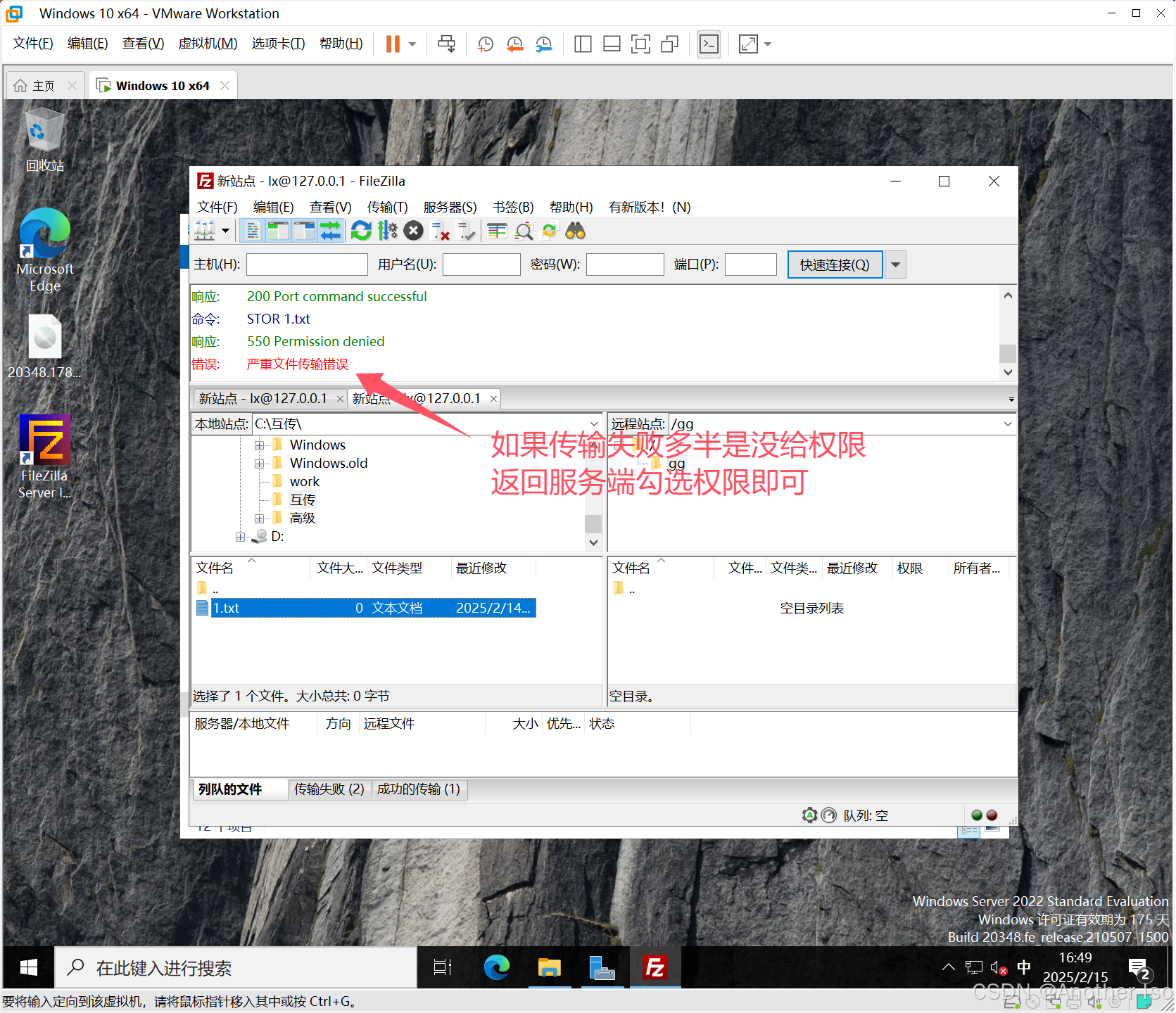Screen dimensions: 1176x1013
Task: Click the 快速连接(Q) button
Action: pos(835,265)
